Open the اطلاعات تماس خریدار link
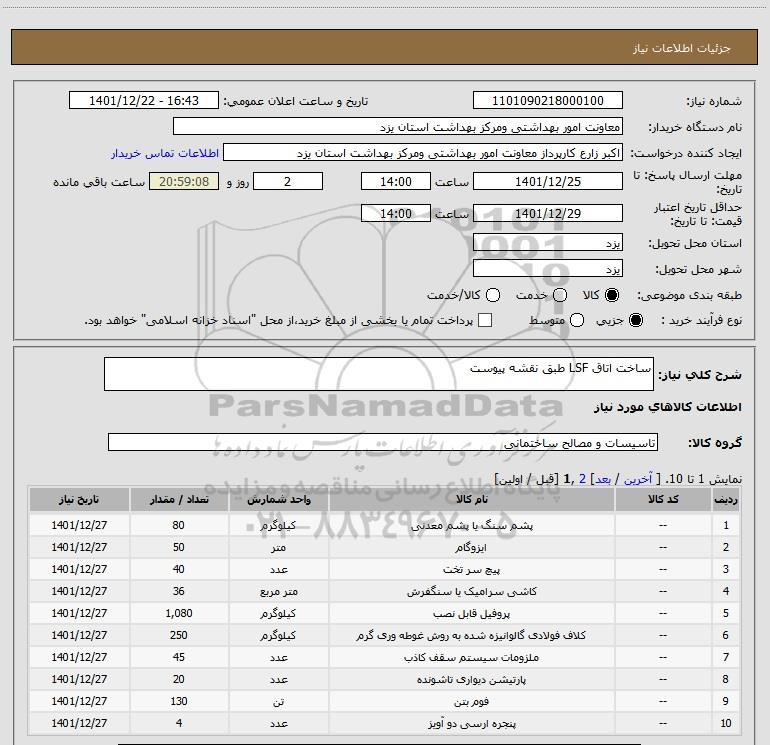 (x=165, y=153)
